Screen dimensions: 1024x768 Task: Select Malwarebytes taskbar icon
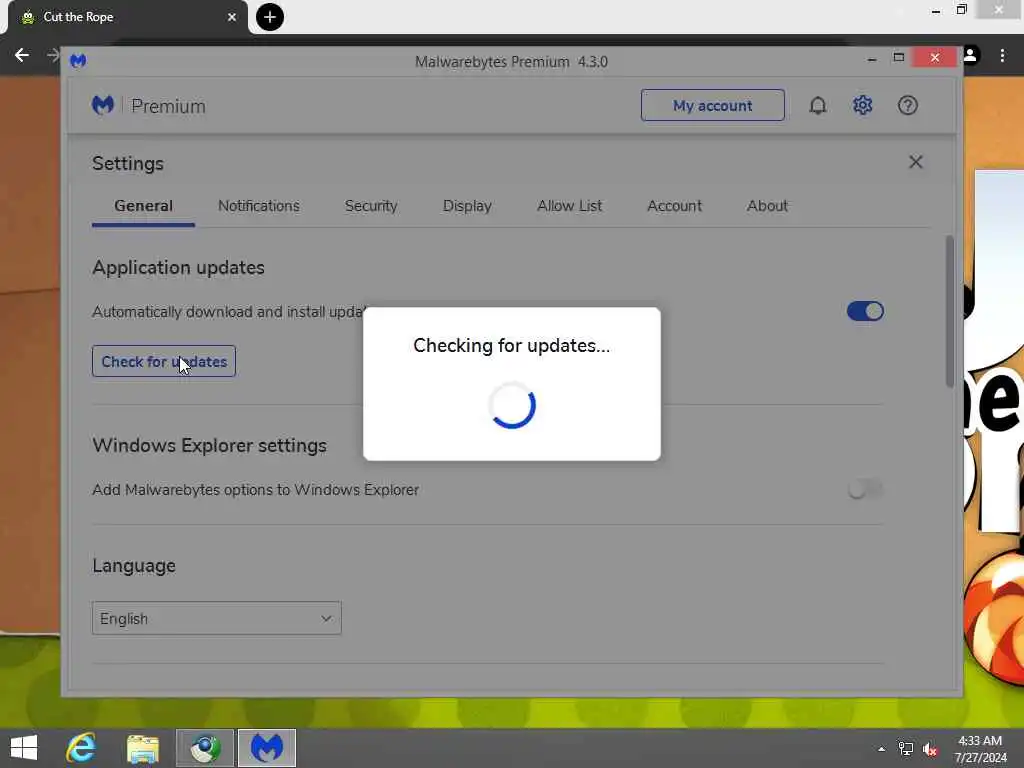coord(266,748)
